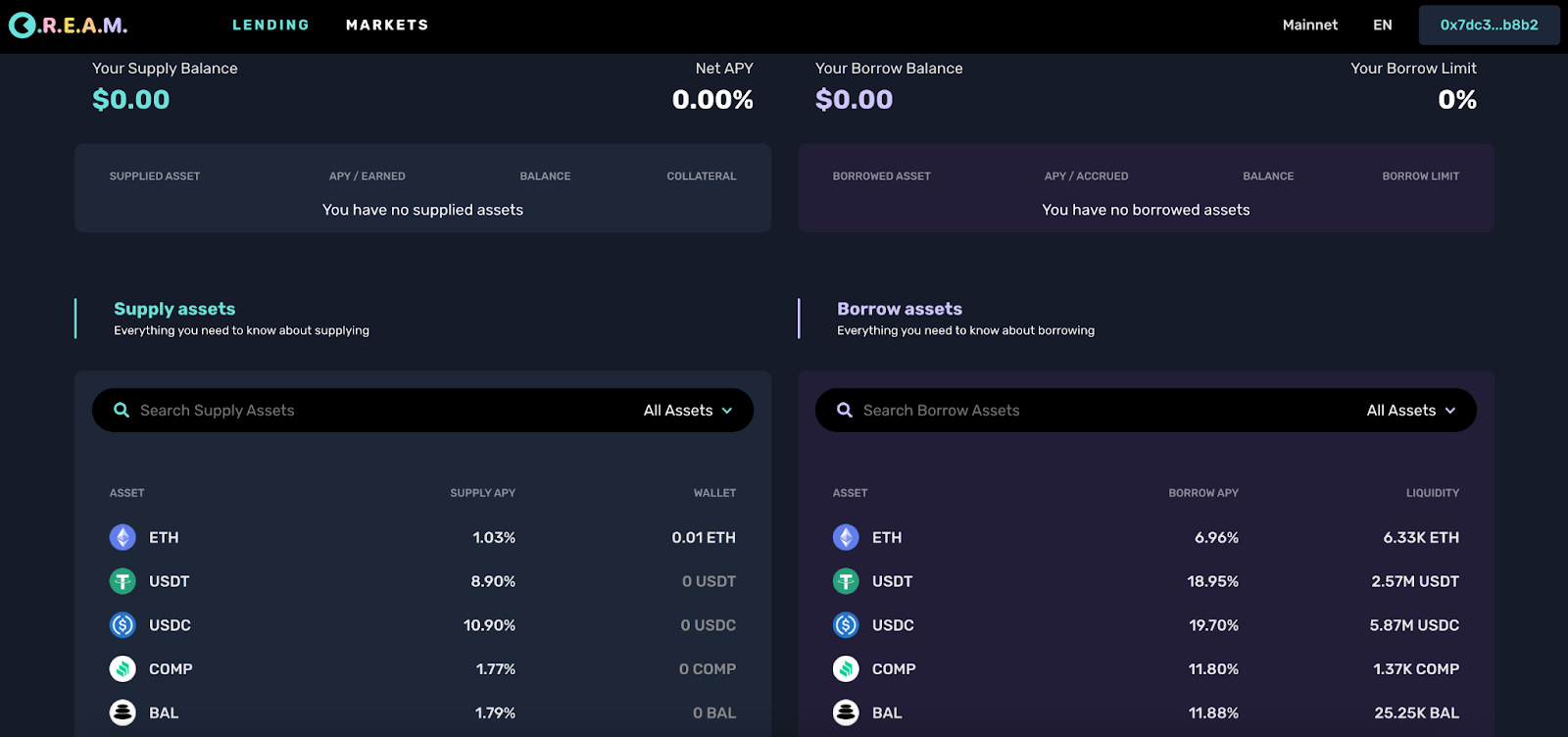Select USDC label in Borrow assets

pos(893,625)
